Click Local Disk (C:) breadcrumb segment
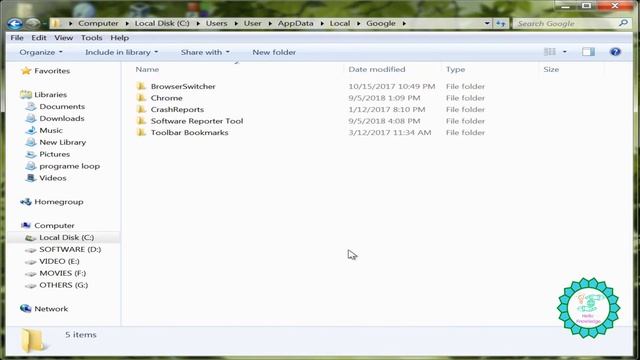Image resolution: width=640 pixels, height=360 pixels. coord(162,23)
